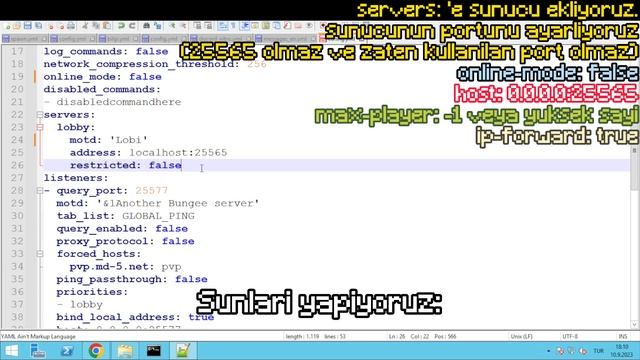Click the Zoom Out toolbar icon
The width and height of the screenshot is (640, 360).
tap(183, 26)
